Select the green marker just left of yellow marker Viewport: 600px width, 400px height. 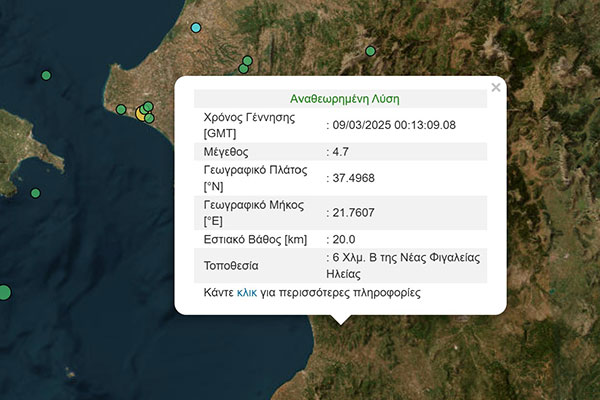pos(122,109)
